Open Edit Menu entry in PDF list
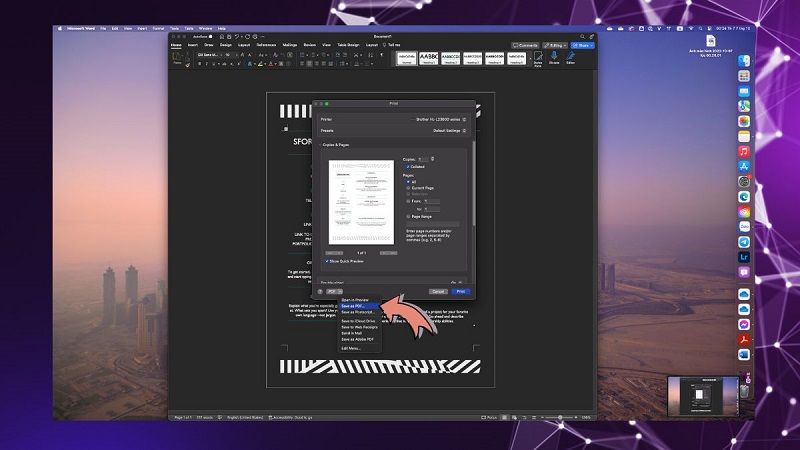Screen dimensions: 800x450 point(351,348)
